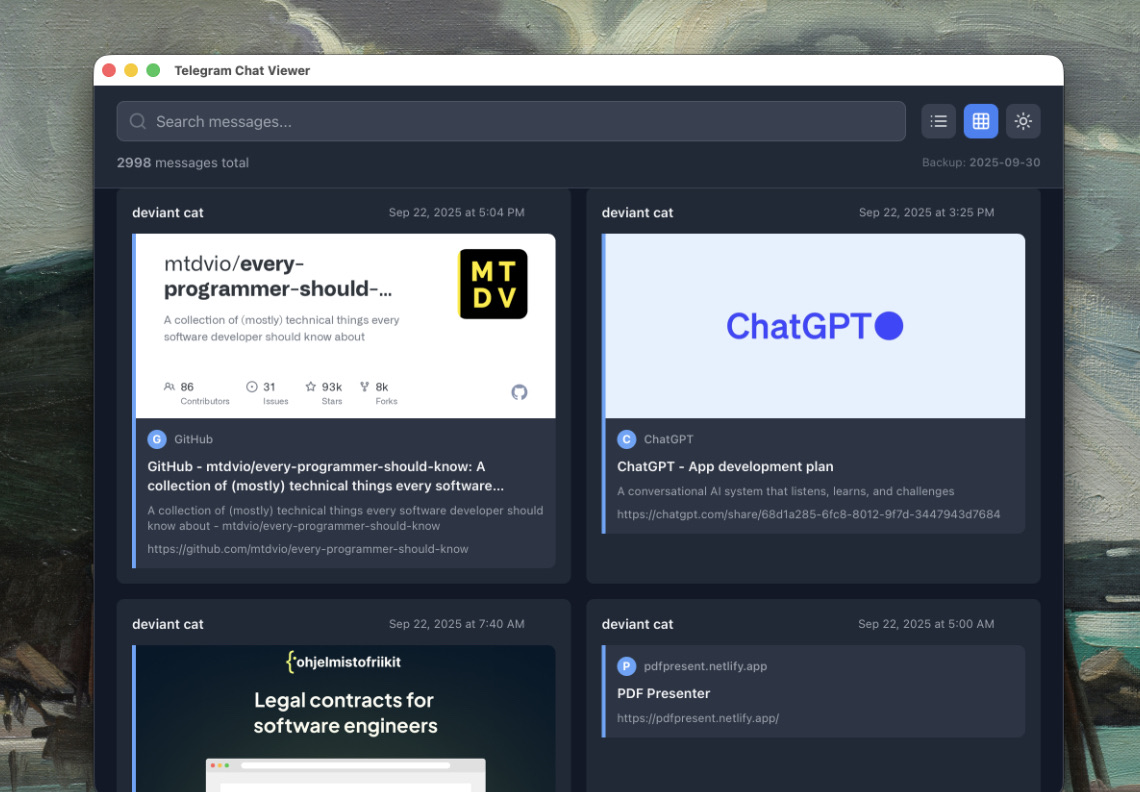1140x792 pixels.
Task: Click the ChatGPT logo preview image
Action: point(815,326)
